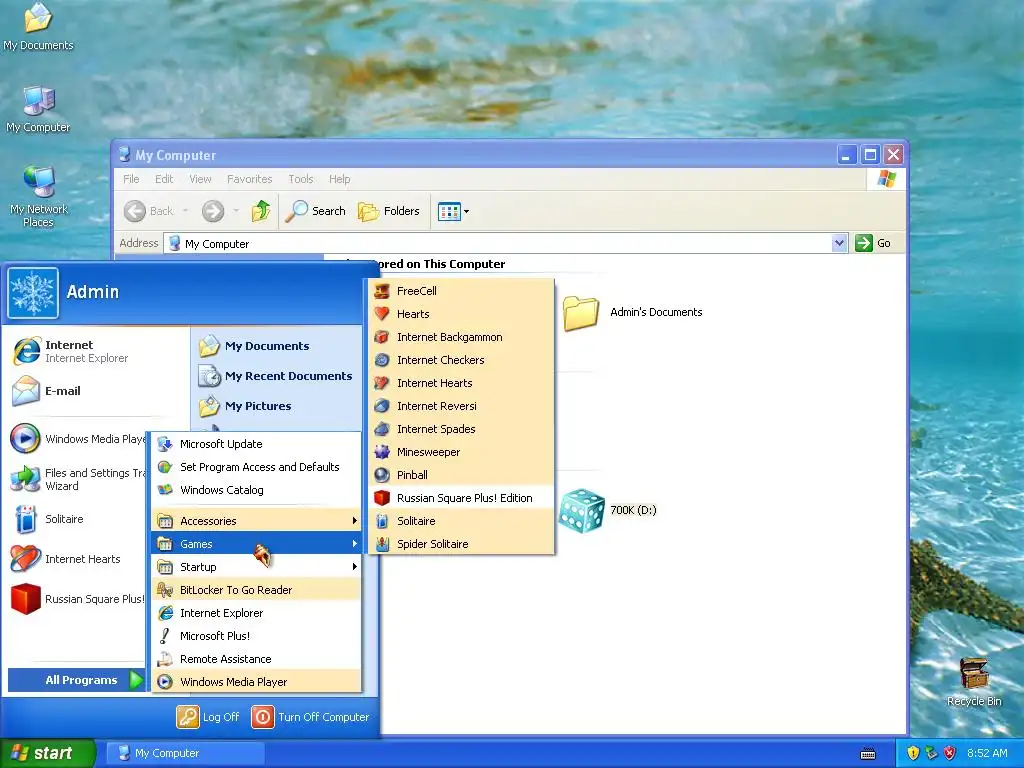The width and height of the screenshot is (1024, 768).
Task: Select Admin's Documents folder
Action: 632,313
